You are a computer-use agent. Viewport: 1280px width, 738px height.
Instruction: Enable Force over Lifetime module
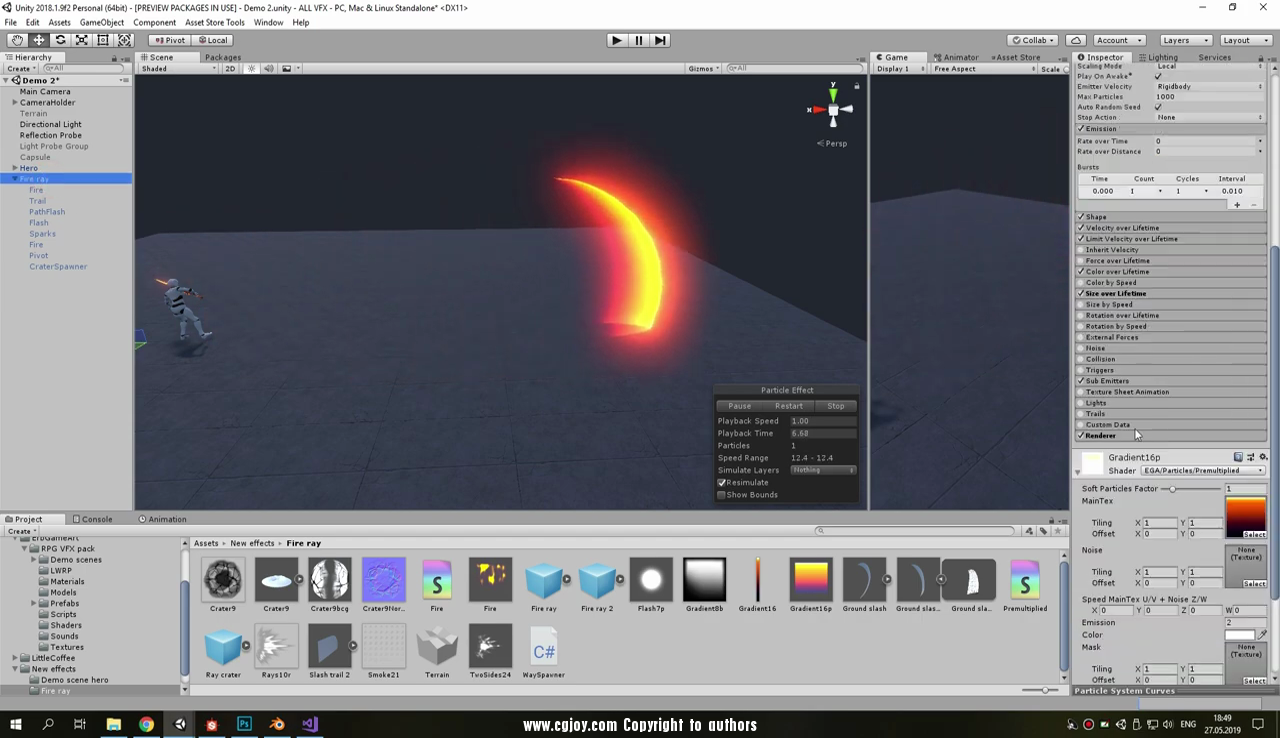point(1081,261)
